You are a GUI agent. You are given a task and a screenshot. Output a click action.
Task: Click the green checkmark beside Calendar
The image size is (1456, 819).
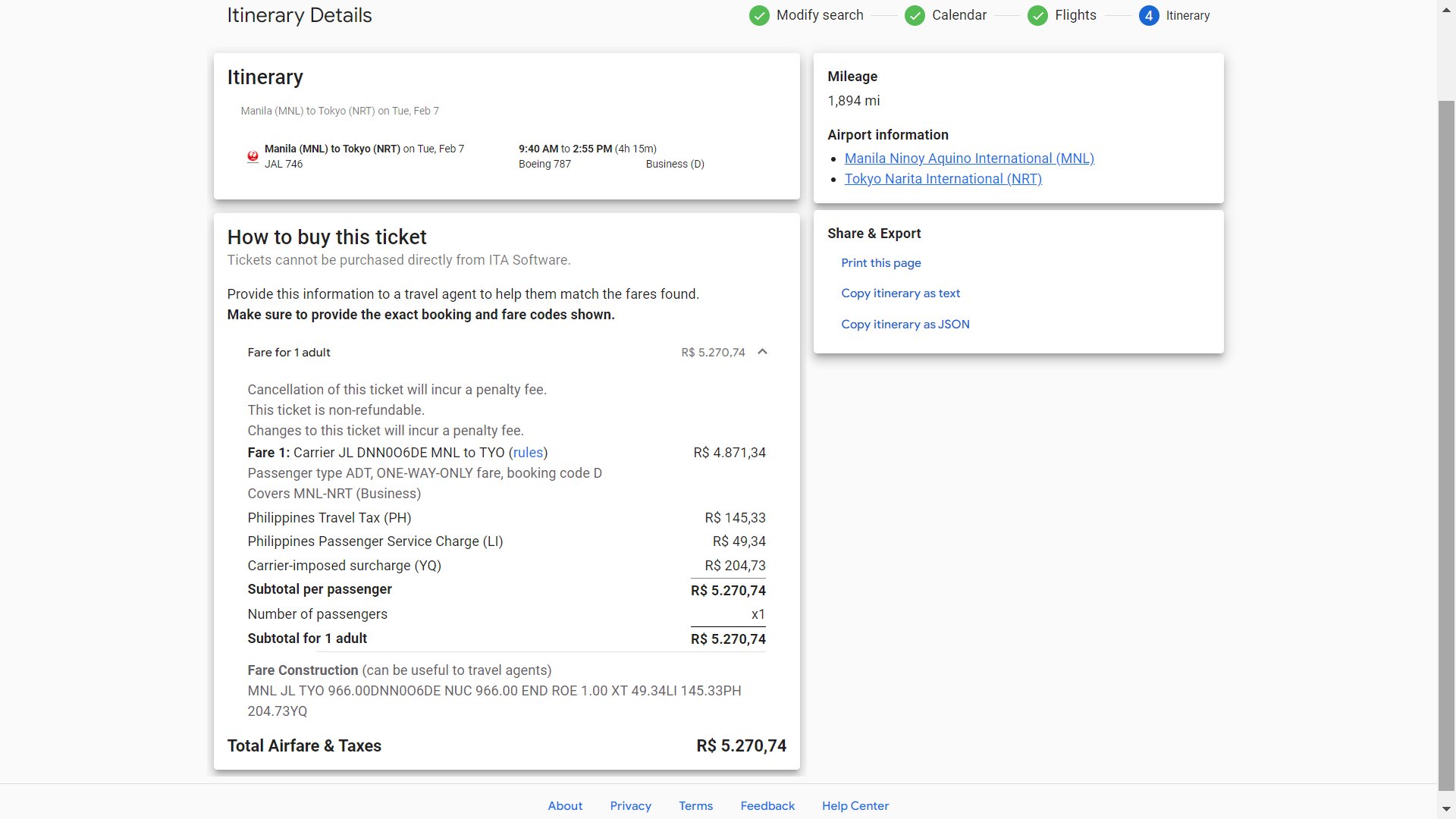pos(915,15)
